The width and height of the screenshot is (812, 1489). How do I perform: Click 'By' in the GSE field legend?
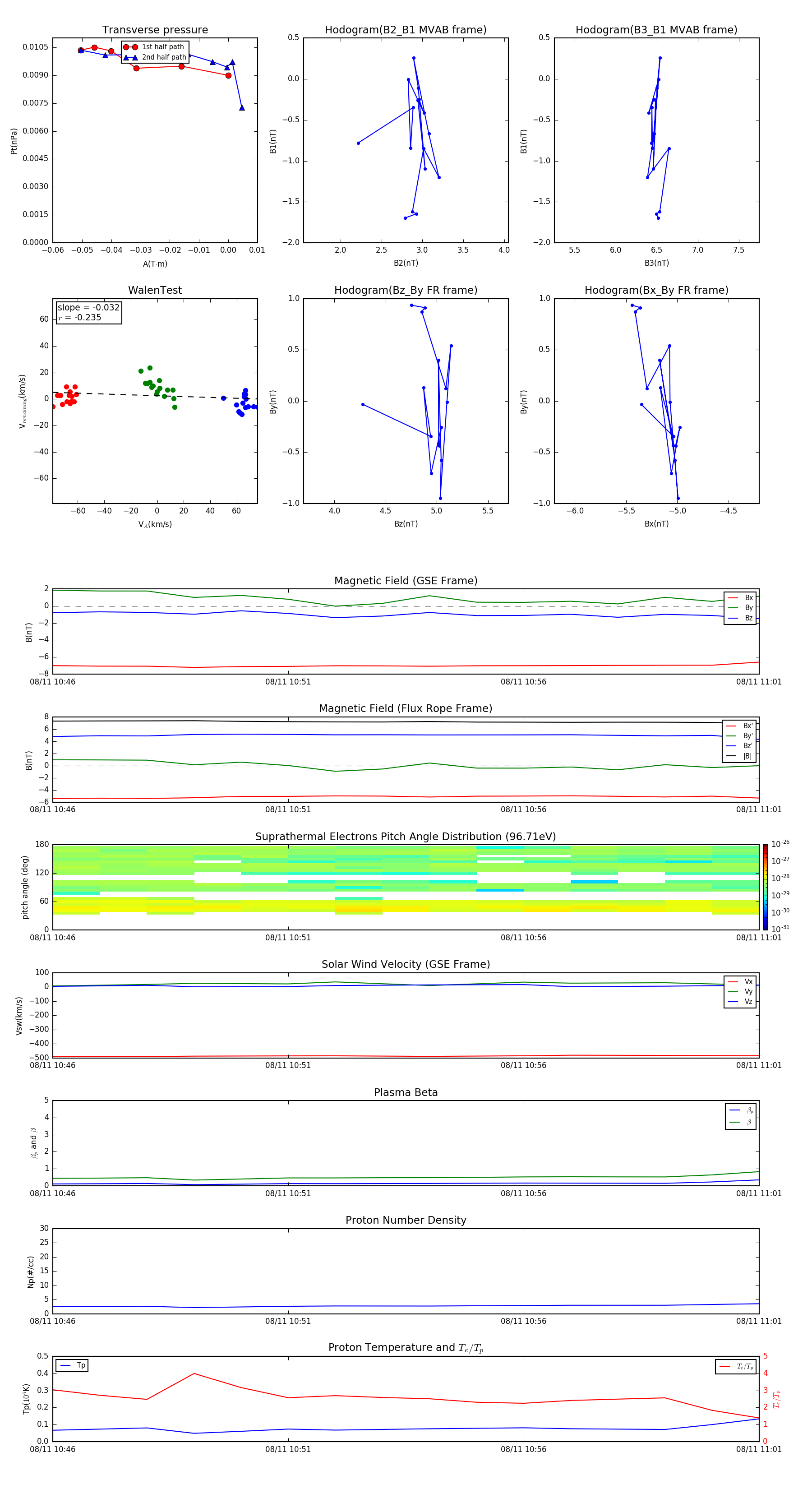[x=748, y=608]
